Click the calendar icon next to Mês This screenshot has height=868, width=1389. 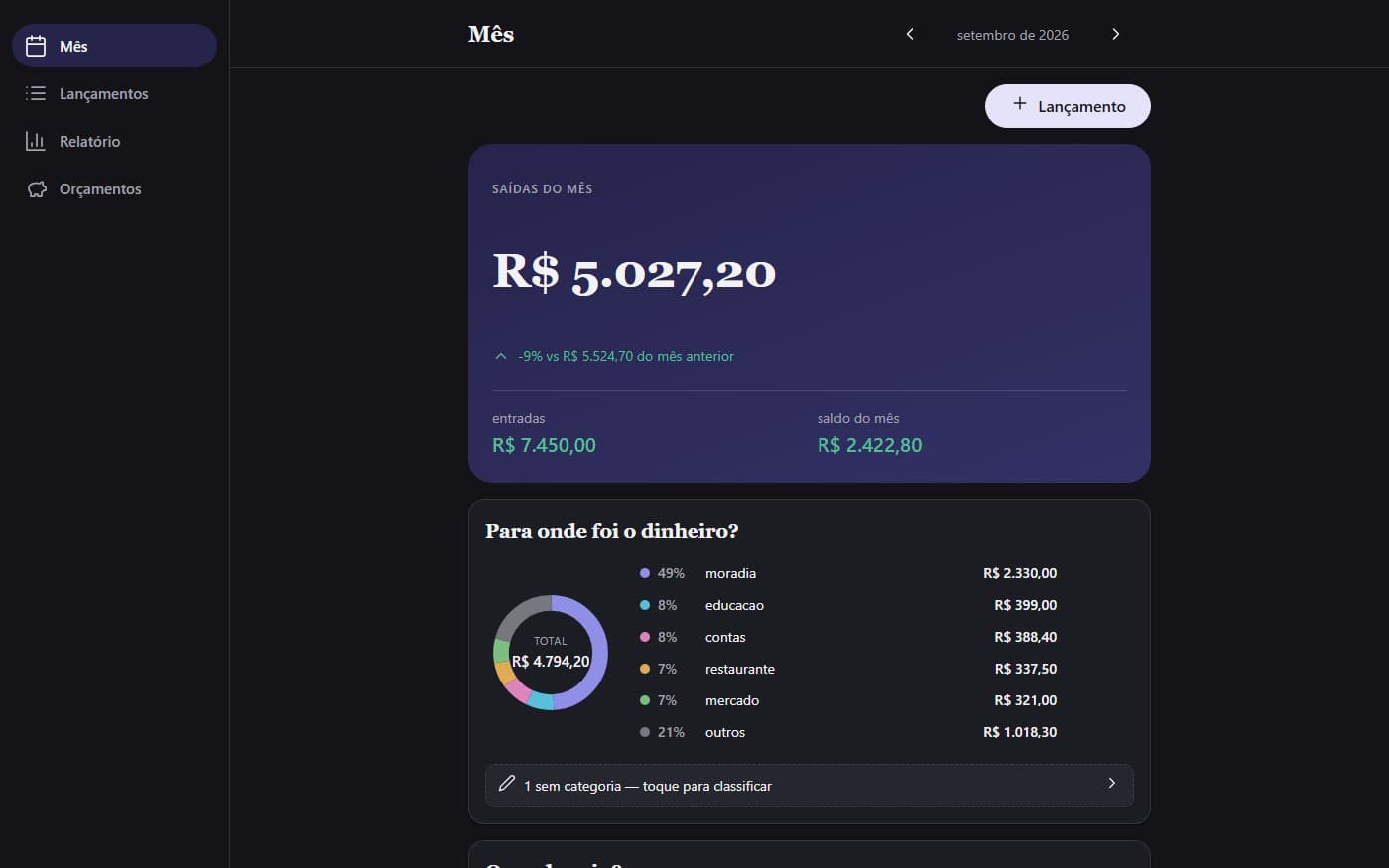point(36,46)
